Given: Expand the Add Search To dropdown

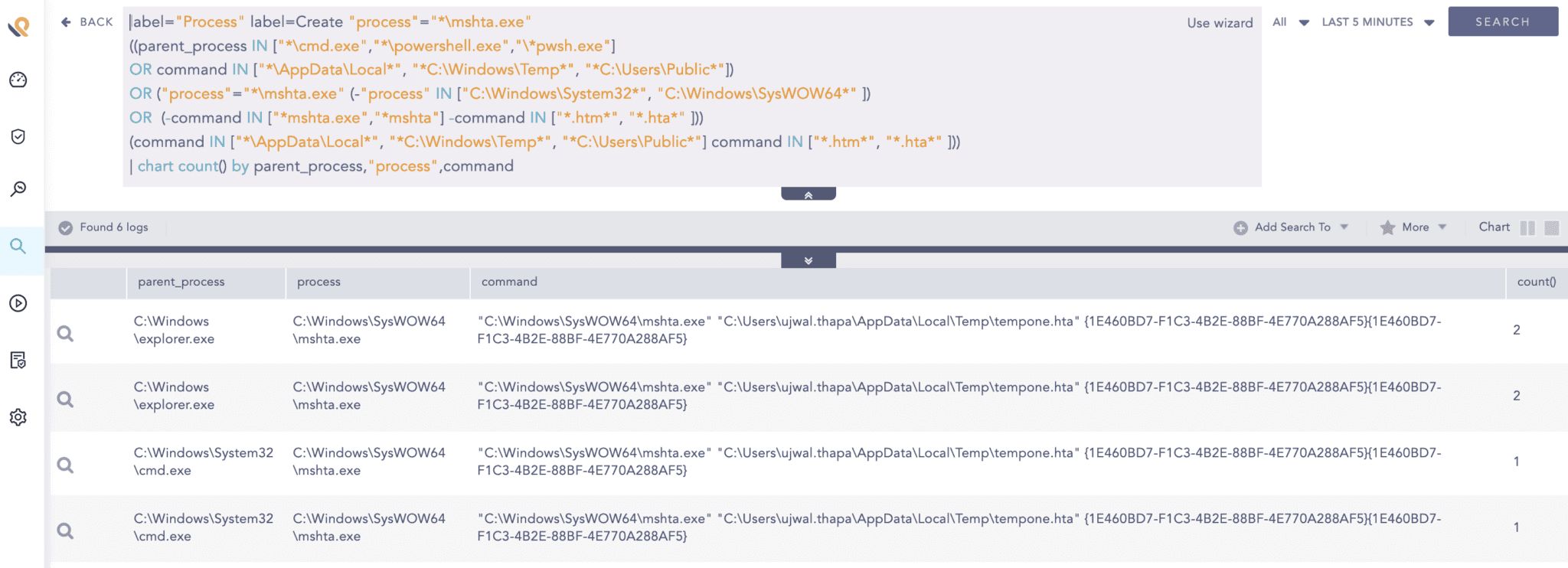Looking at the screenshot, I should (x=1292, y=227).
